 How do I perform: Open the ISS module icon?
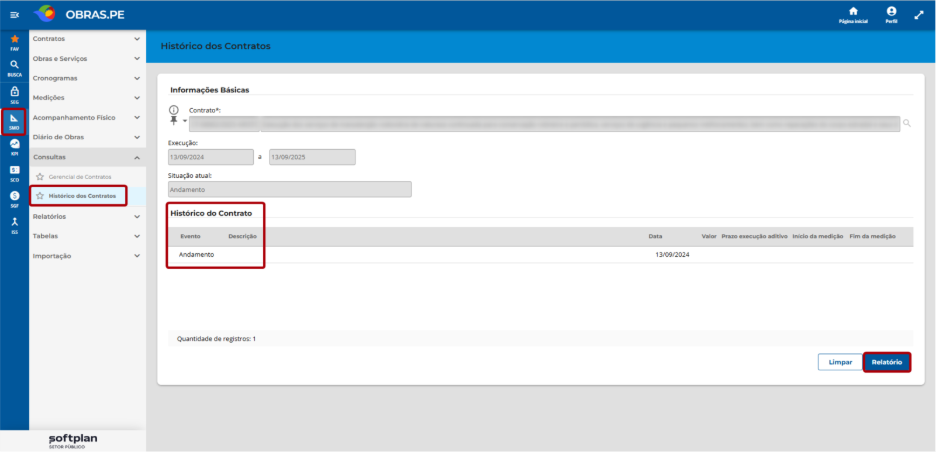[x=15, y=225]
